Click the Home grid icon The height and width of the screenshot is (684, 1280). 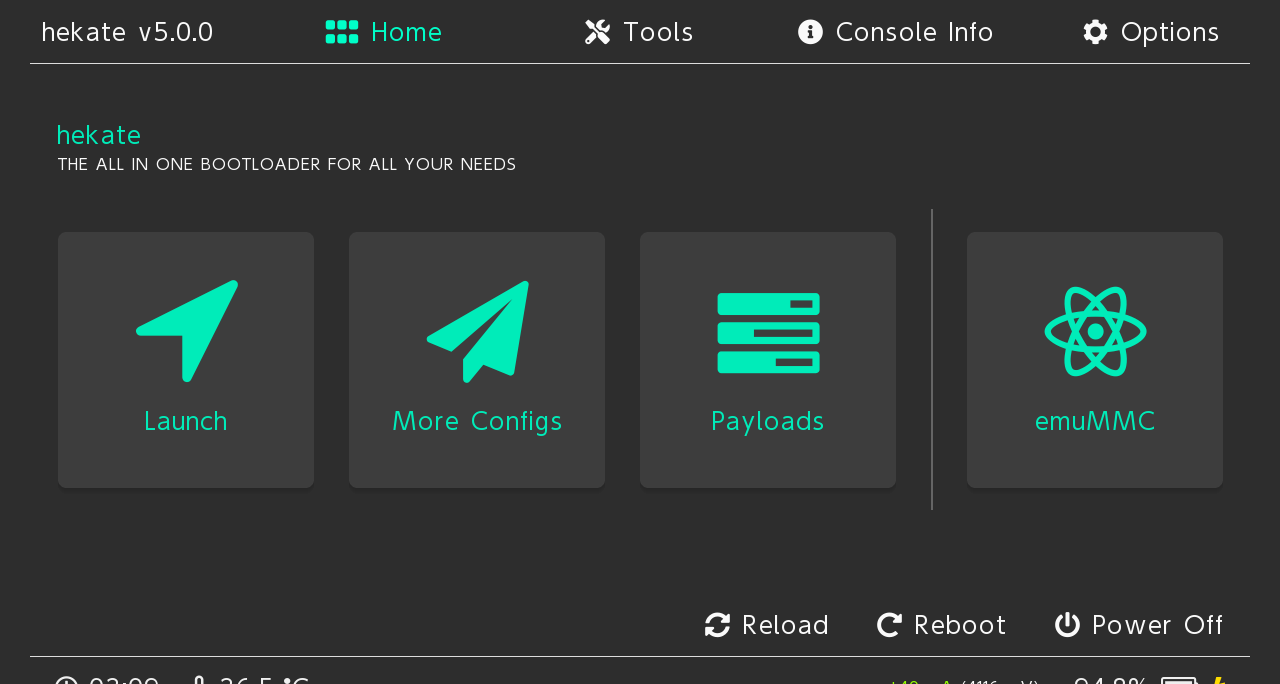click(342, 32)
